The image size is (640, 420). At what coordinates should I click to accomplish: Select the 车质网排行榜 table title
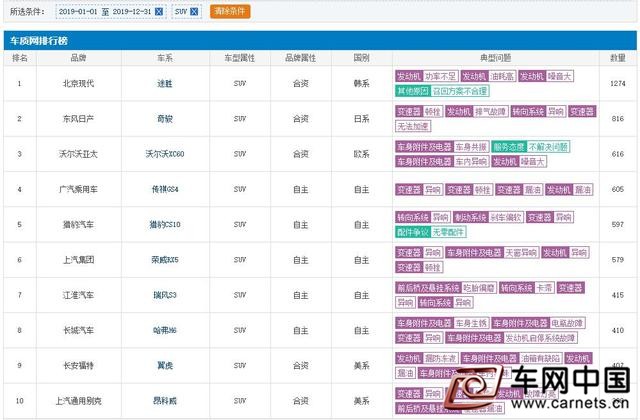click(39, 41)
